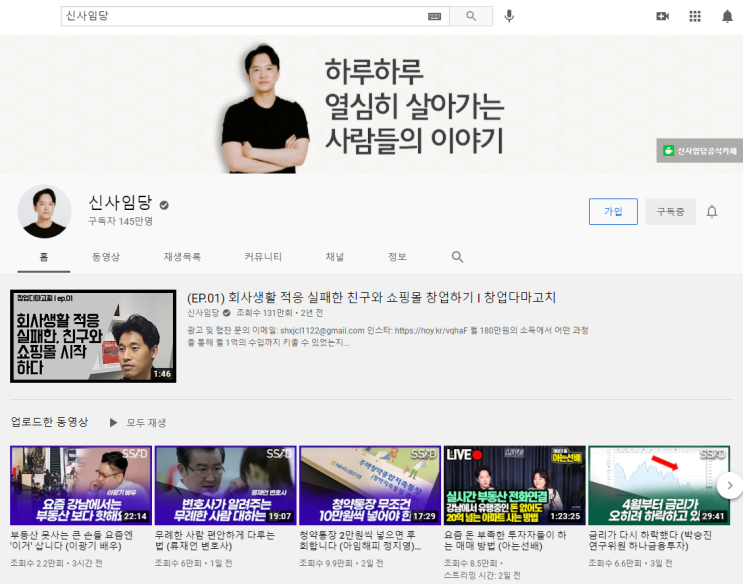Click the play icon beside 모두 재생
Screen dimensions: 743x584
tap(113, 422)
